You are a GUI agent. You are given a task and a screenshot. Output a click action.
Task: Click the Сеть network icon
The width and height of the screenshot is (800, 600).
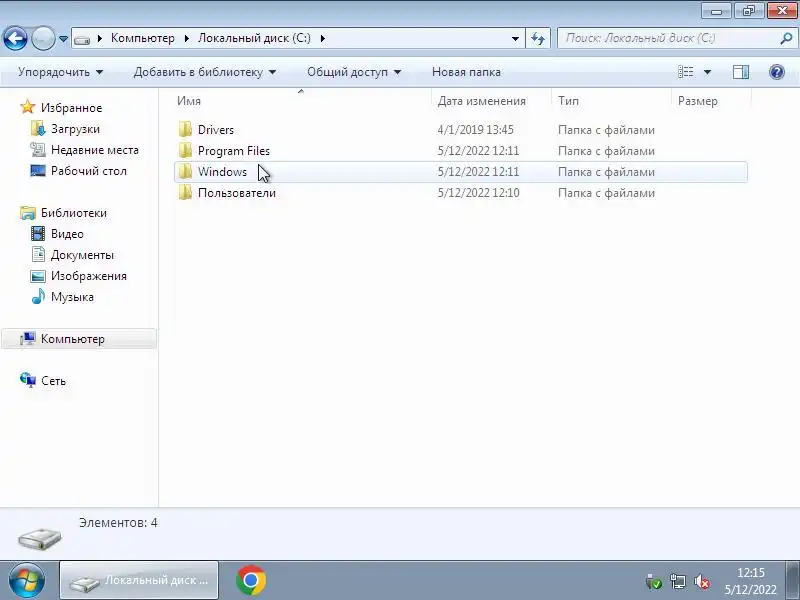coord(28,380)
